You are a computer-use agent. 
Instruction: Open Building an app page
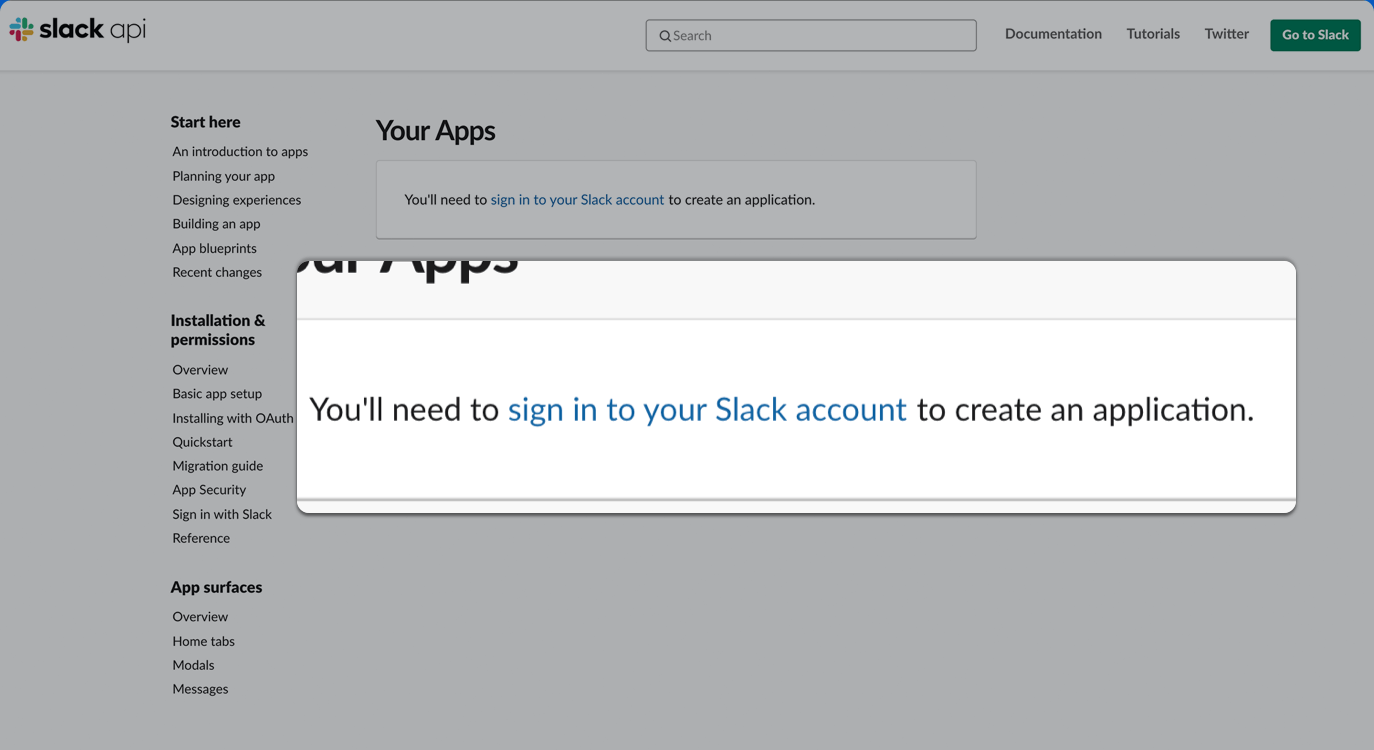216,224
